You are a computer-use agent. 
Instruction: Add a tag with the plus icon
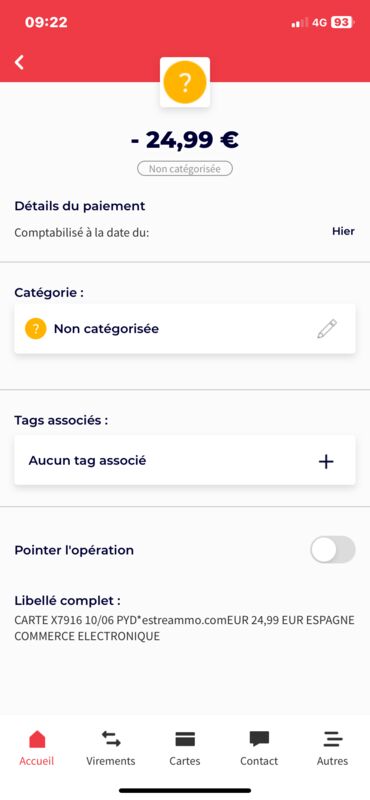pos(326,462)
